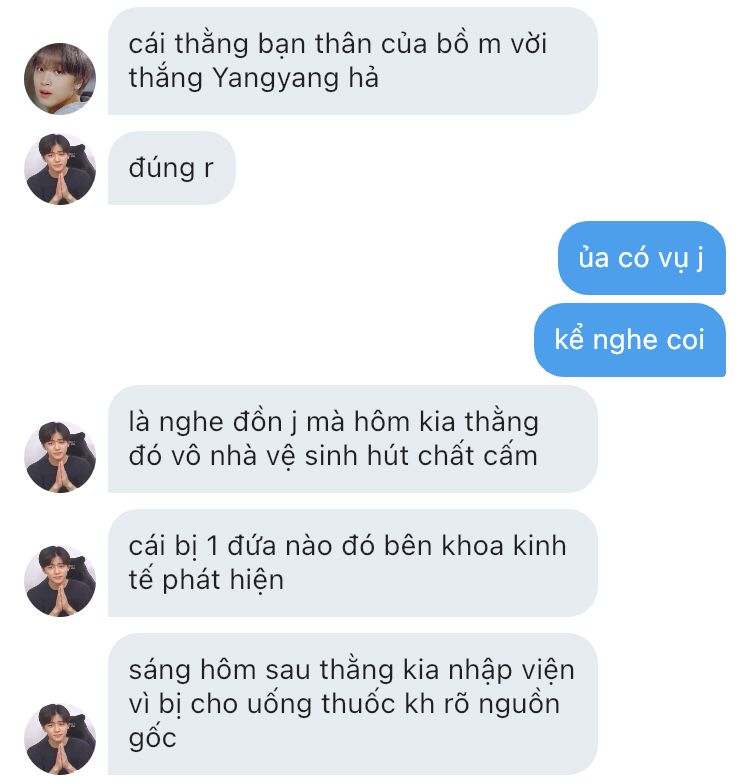Select the "sáng hôm sau thằng kia nhập viện" message
The height and width of the screenshot is (784, 750).
pyautogui.click(x=353, y=704)
